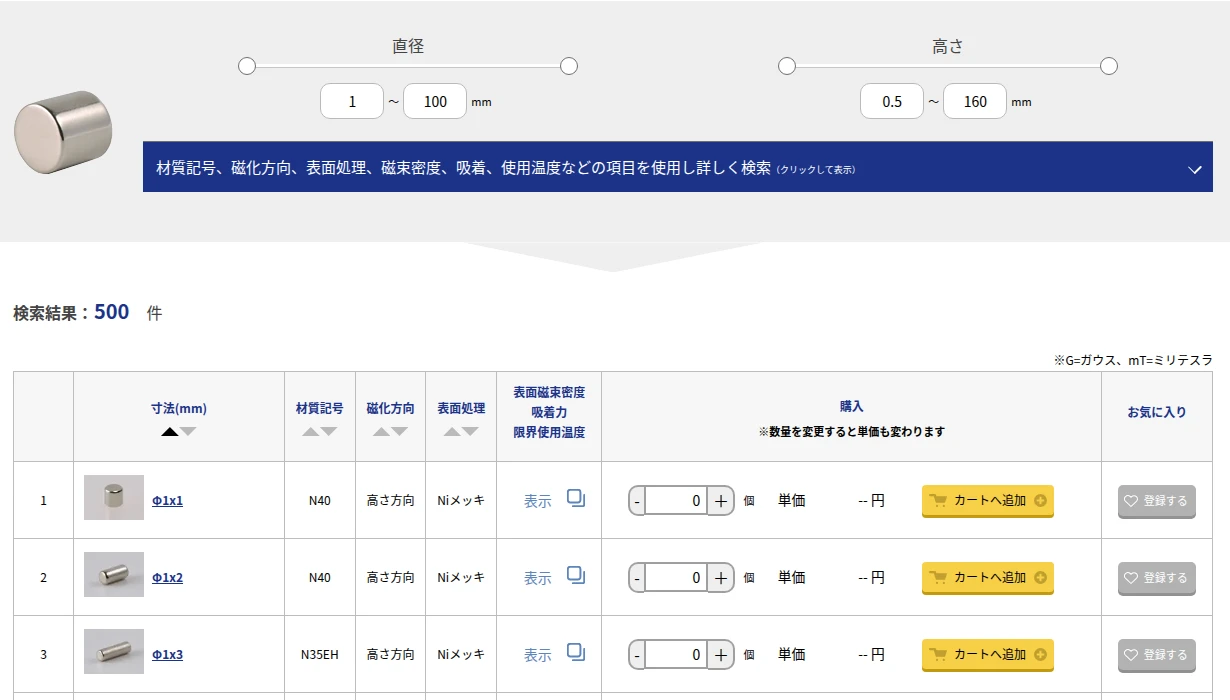The image size is (1230, 700).
Task: Register Φ1x2 as favorite
Action: pos(1157,578)
